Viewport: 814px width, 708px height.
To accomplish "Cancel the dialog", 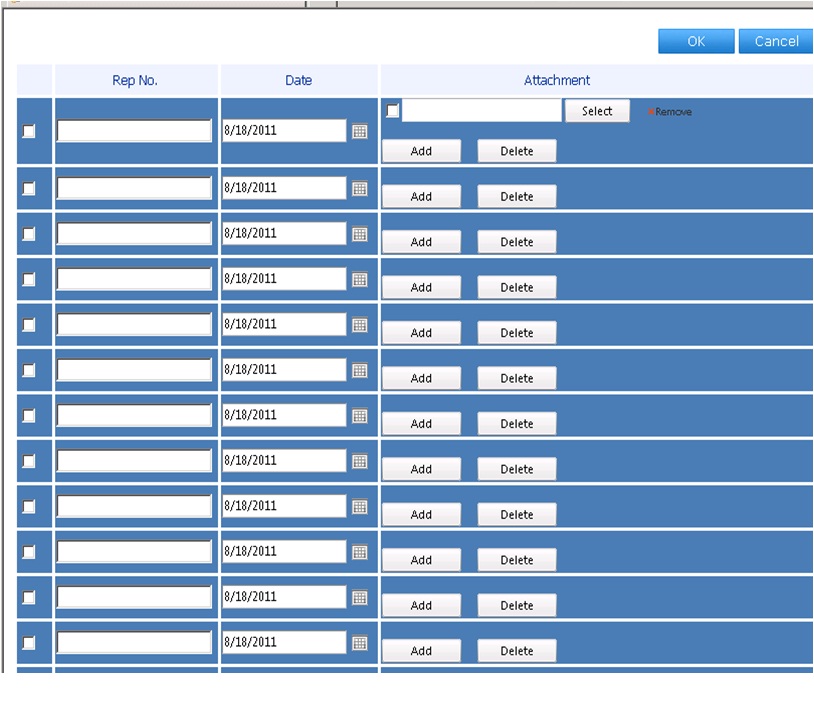I will pos(776,41).
